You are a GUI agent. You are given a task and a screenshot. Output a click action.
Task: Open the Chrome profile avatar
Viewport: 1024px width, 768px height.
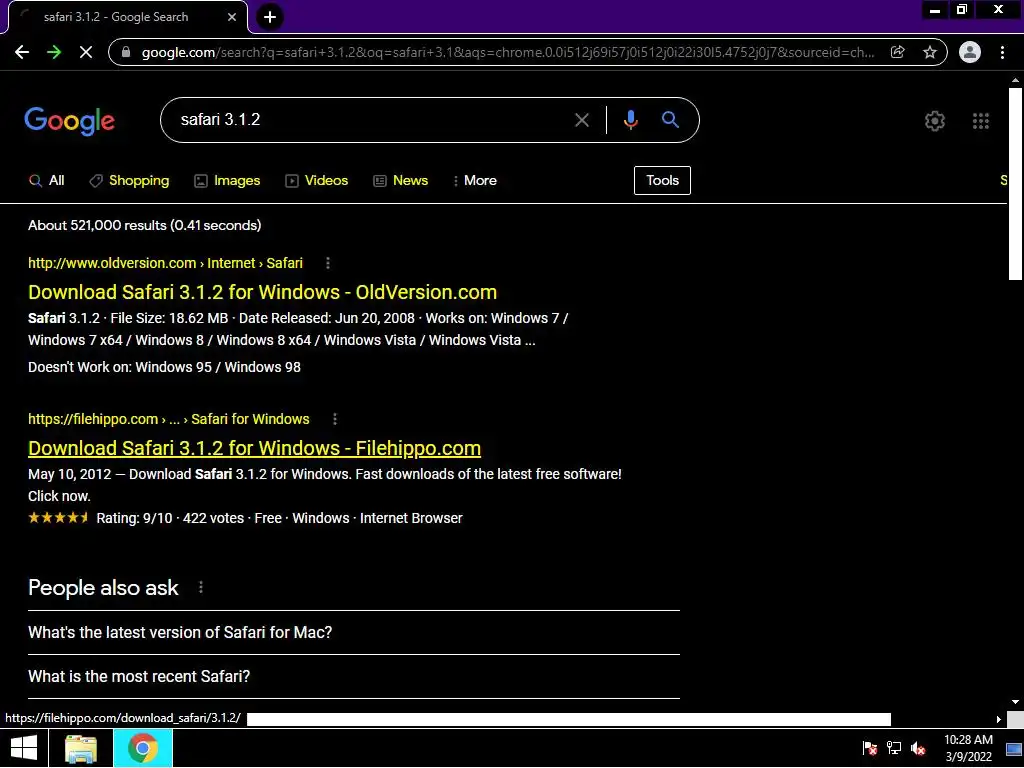[x=970, y=52]
